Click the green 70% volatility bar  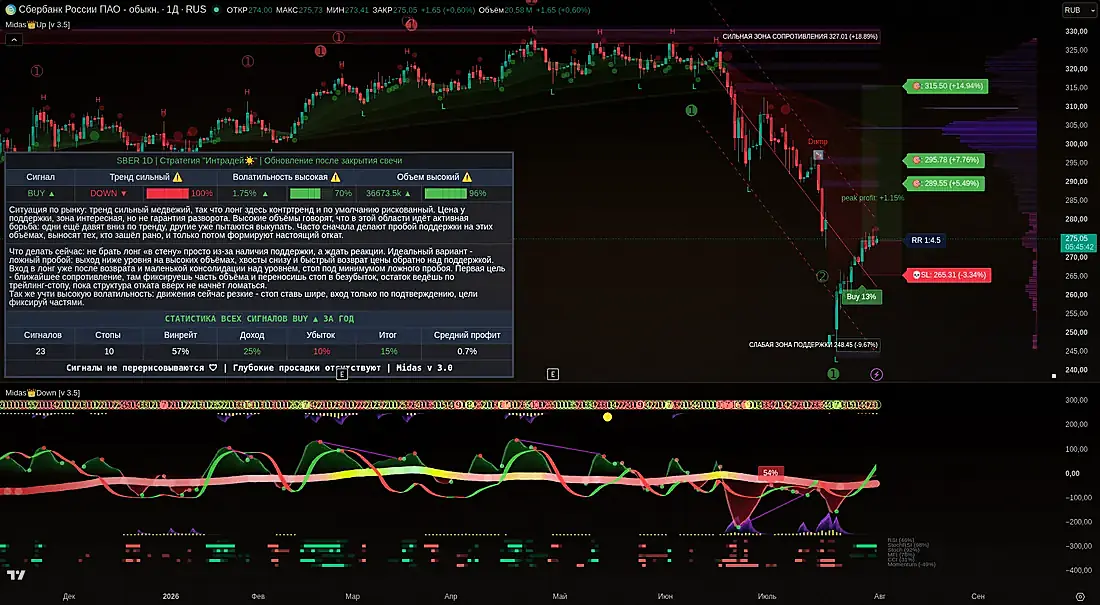[306, 193]
